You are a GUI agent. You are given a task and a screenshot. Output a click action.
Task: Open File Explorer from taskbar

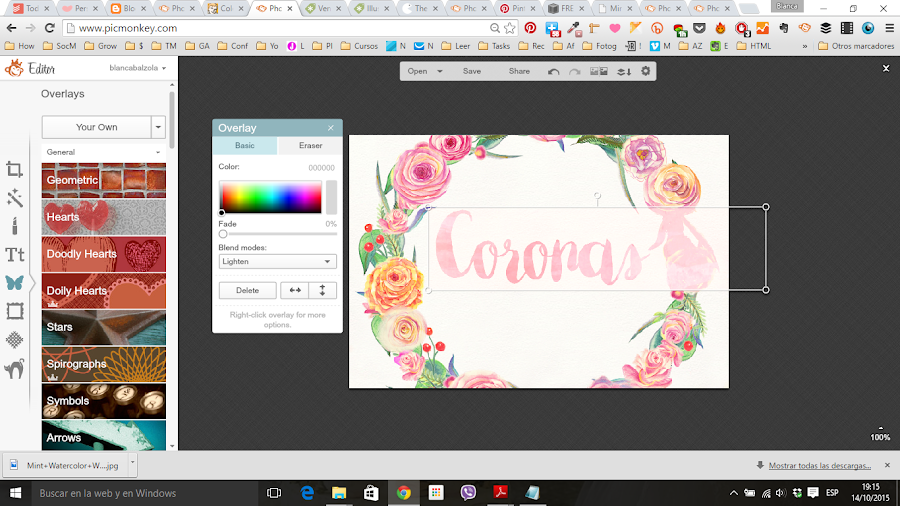click(339, 493)
